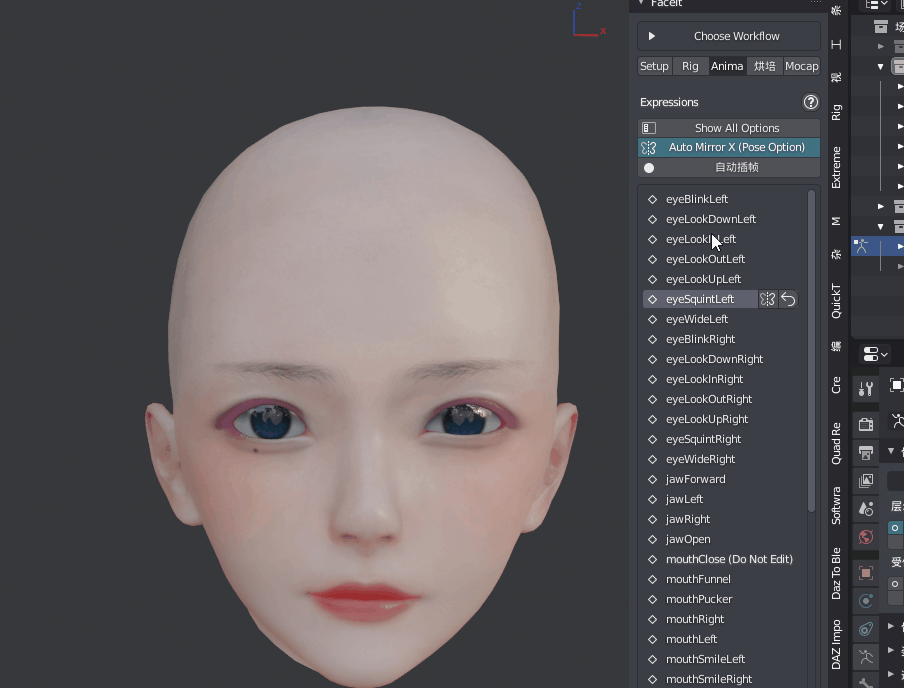
Task: Open the Output properties printer icon
Action: (865, 453)
